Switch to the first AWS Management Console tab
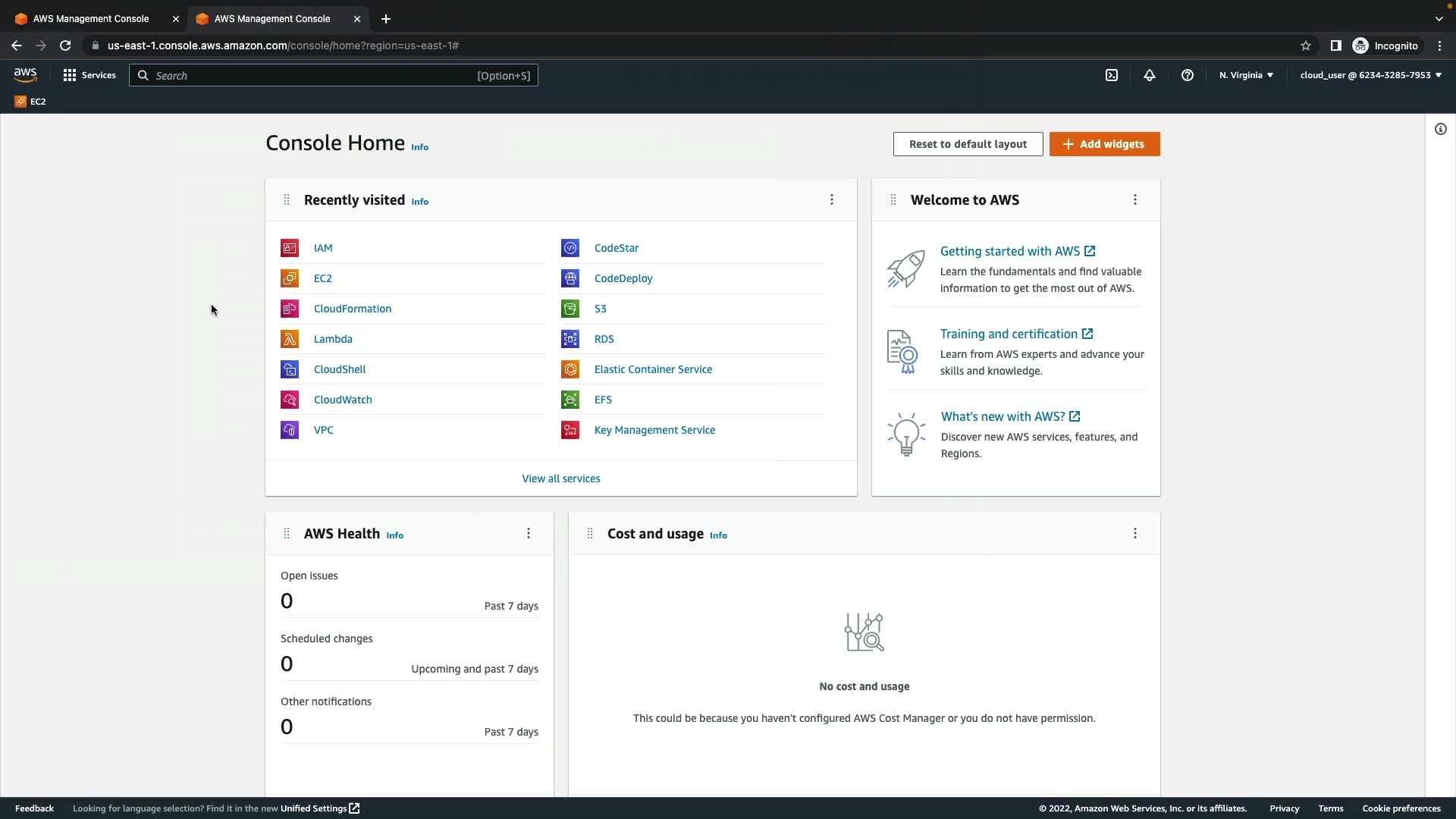 click(x=91, y=18)
